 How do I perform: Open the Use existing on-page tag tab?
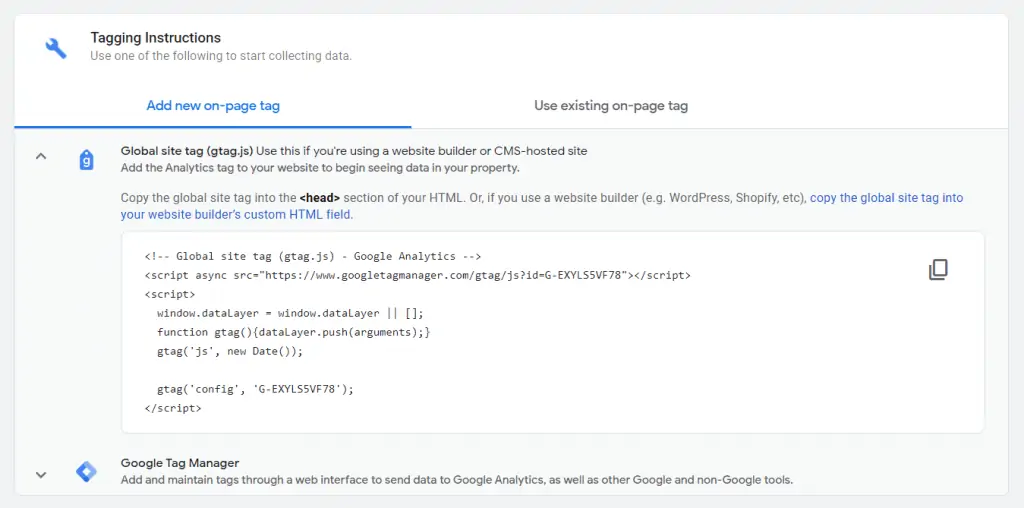(x=610, y=105)
